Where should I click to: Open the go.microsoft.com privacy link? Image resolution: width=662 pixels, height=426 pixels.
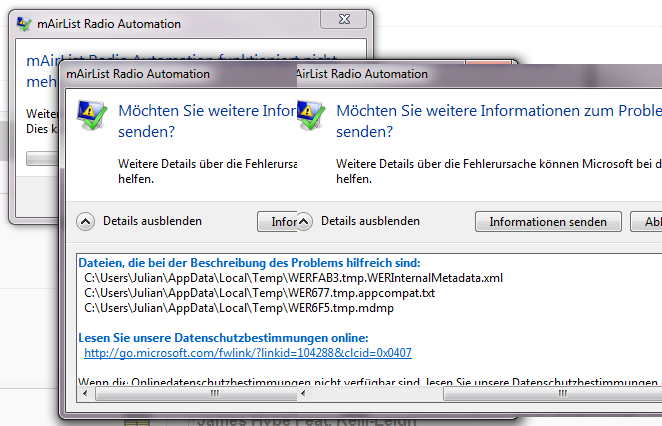[248, 353]
